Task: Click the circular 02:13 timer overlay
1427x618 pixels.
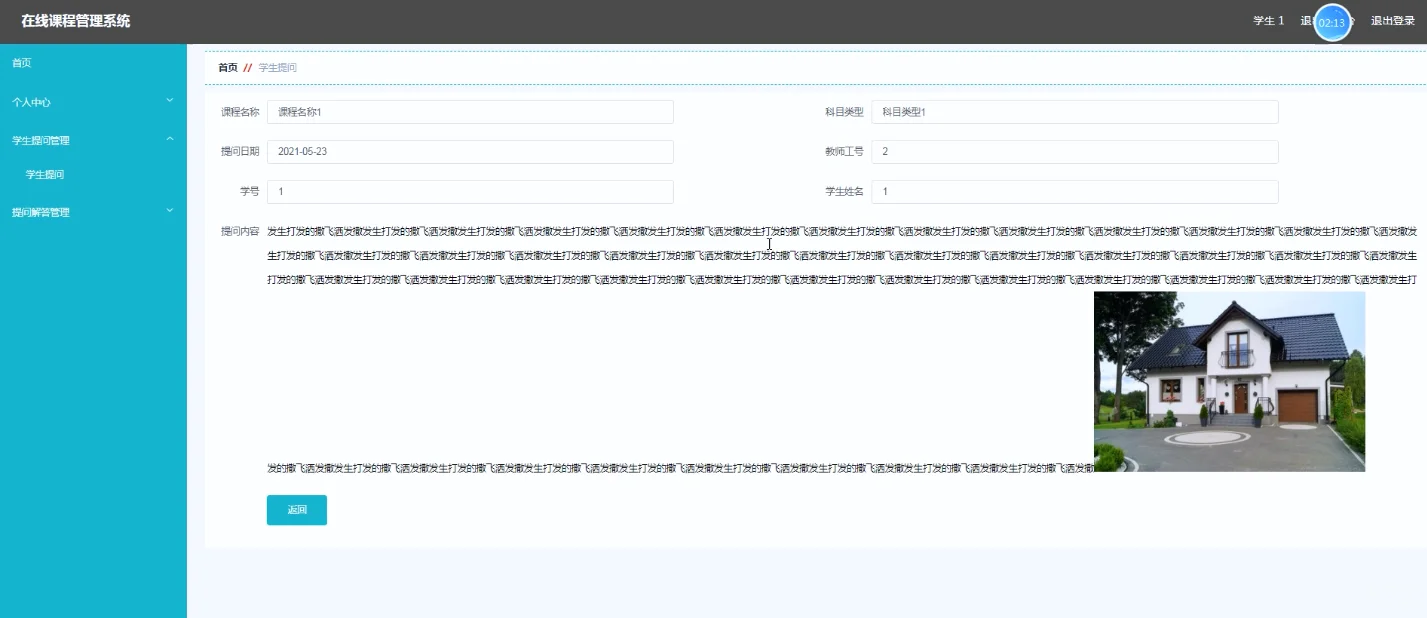Action: click(1330, 21)
